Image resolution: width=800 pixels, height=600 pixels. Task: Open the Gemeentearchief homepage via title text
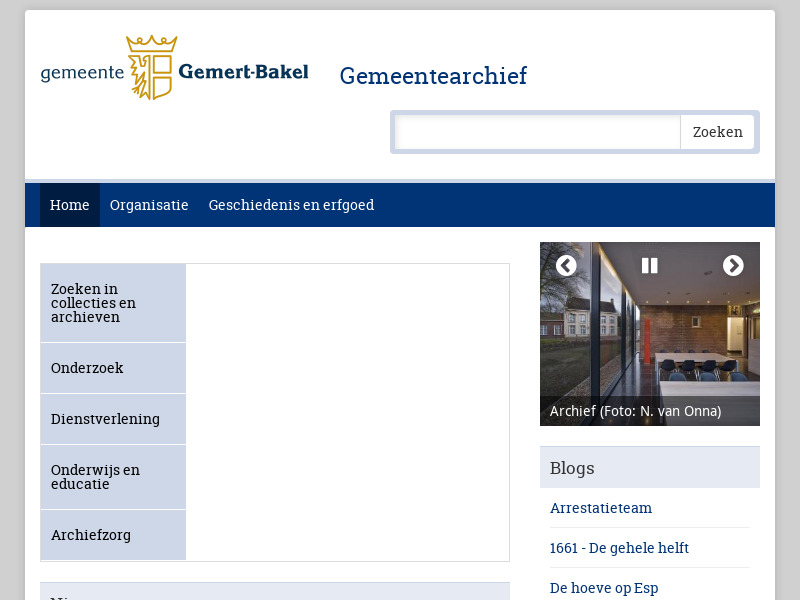(x=433, y=76)
